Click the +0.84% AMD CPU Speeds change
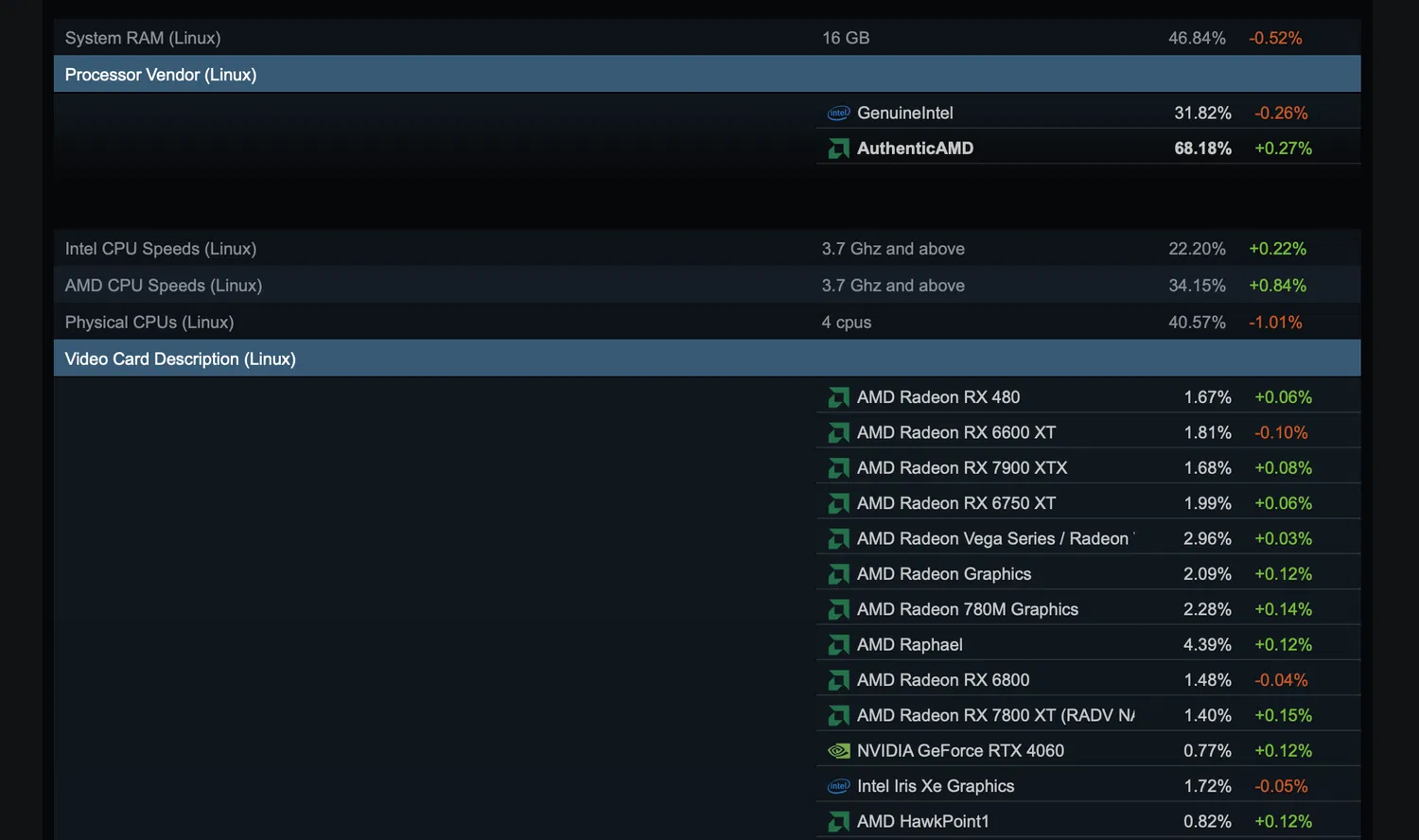Viewport: 1419px width, 840px height. point(1277,286)
